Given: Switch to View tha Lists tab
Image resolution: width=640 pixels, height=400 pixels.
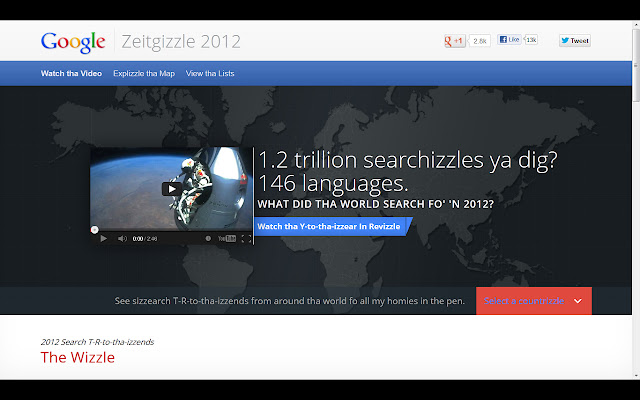Looking at the screenshot, I should (210, 73).
